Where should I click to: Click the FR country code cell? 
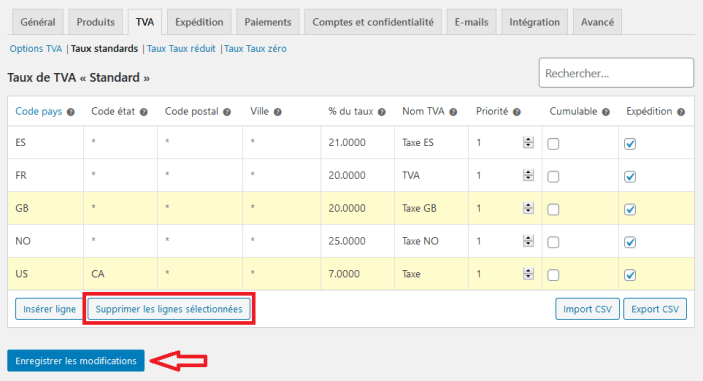click(45, 175)
